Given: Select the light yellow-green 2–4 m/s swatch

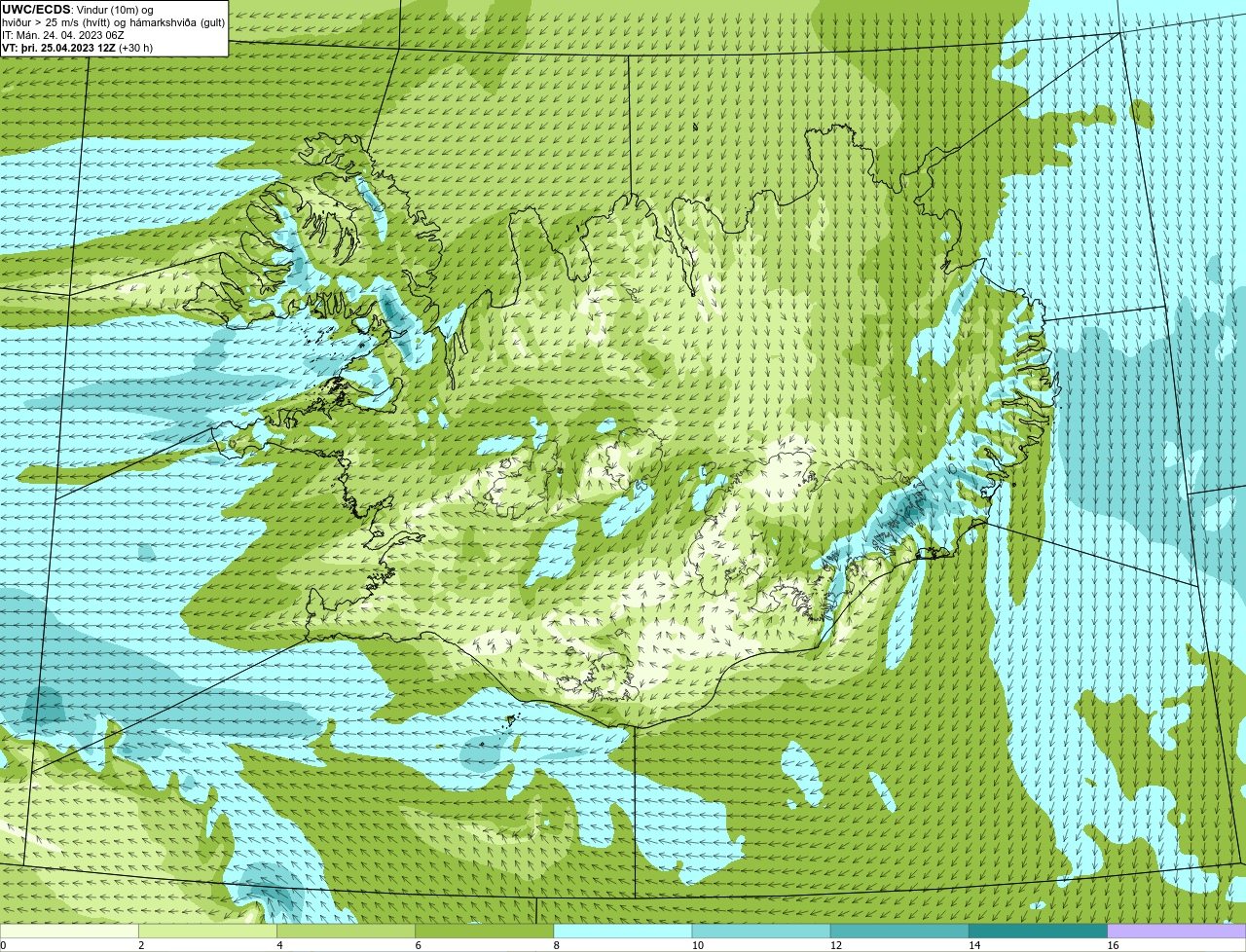Looking at the screenshot, I should (x=207, y=932).
